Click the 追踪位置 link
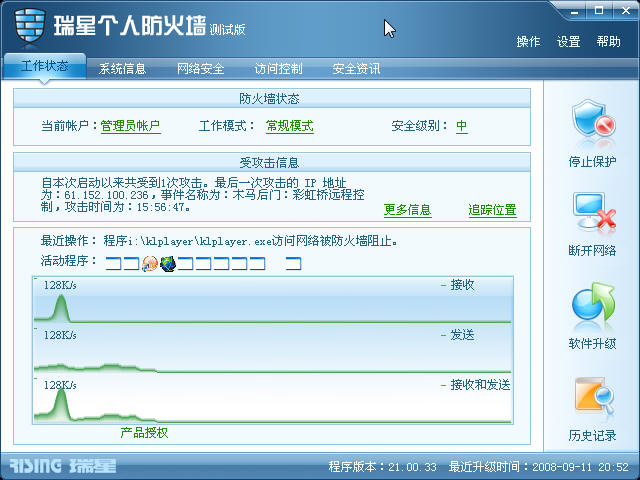This screenshot has height=480, width=640. pyautogui.click(x=493, y=210)
